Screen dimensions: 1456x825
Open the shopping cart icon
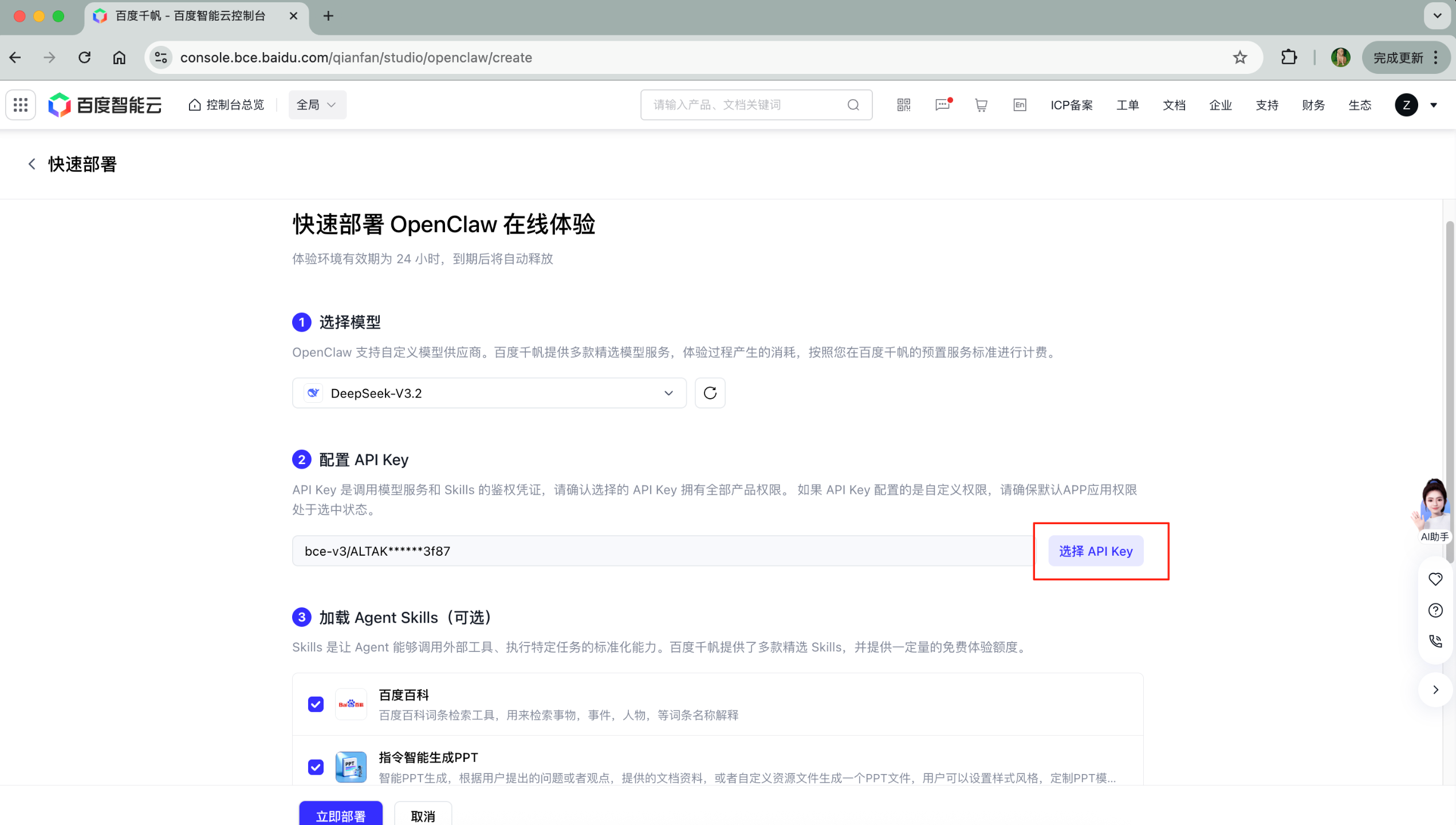tap(981, 105)
